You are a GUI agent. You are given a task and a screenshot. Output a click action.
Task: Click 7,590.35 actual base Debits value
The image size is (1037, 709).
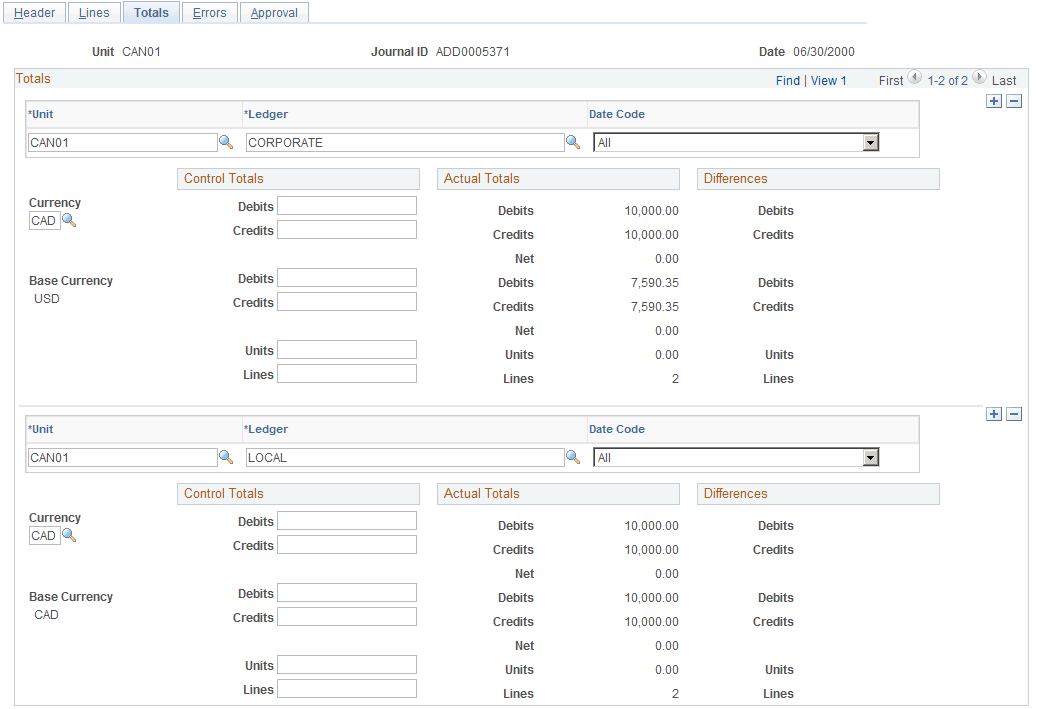click(655, 282)
